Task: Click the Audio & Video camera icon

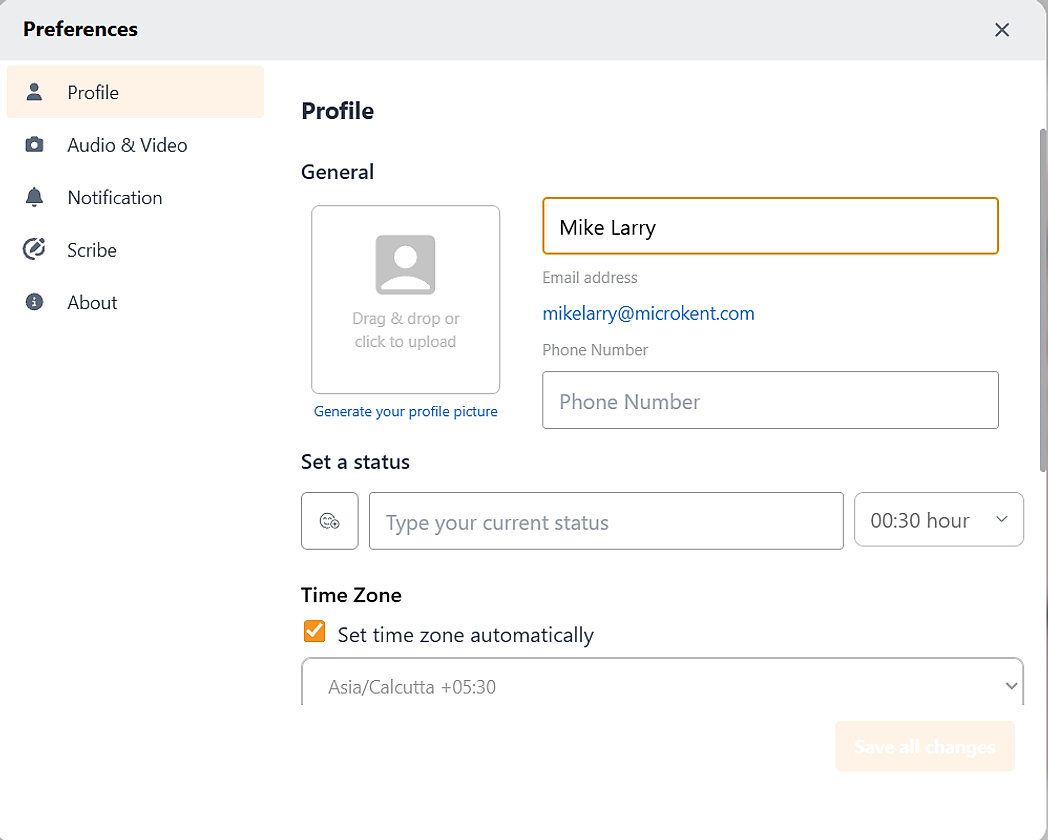Action: point(34,144)
